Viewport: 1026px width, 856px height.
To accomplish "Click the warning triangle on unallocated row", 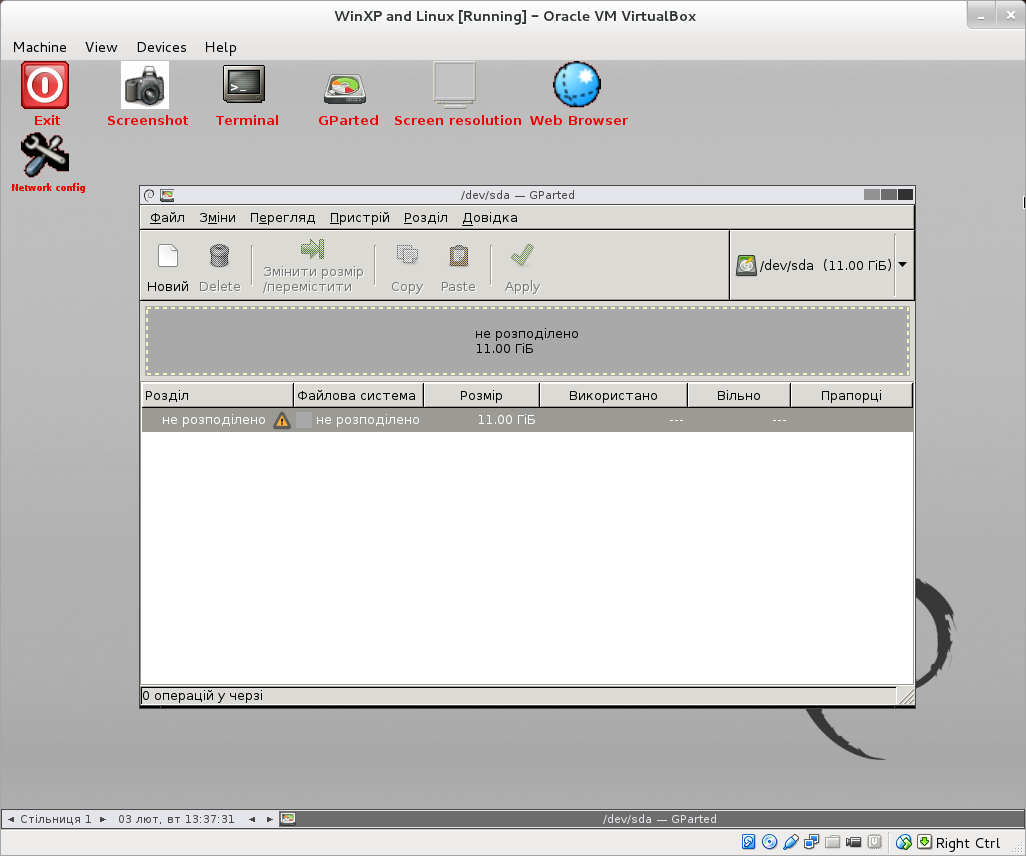I will point(283,420).
